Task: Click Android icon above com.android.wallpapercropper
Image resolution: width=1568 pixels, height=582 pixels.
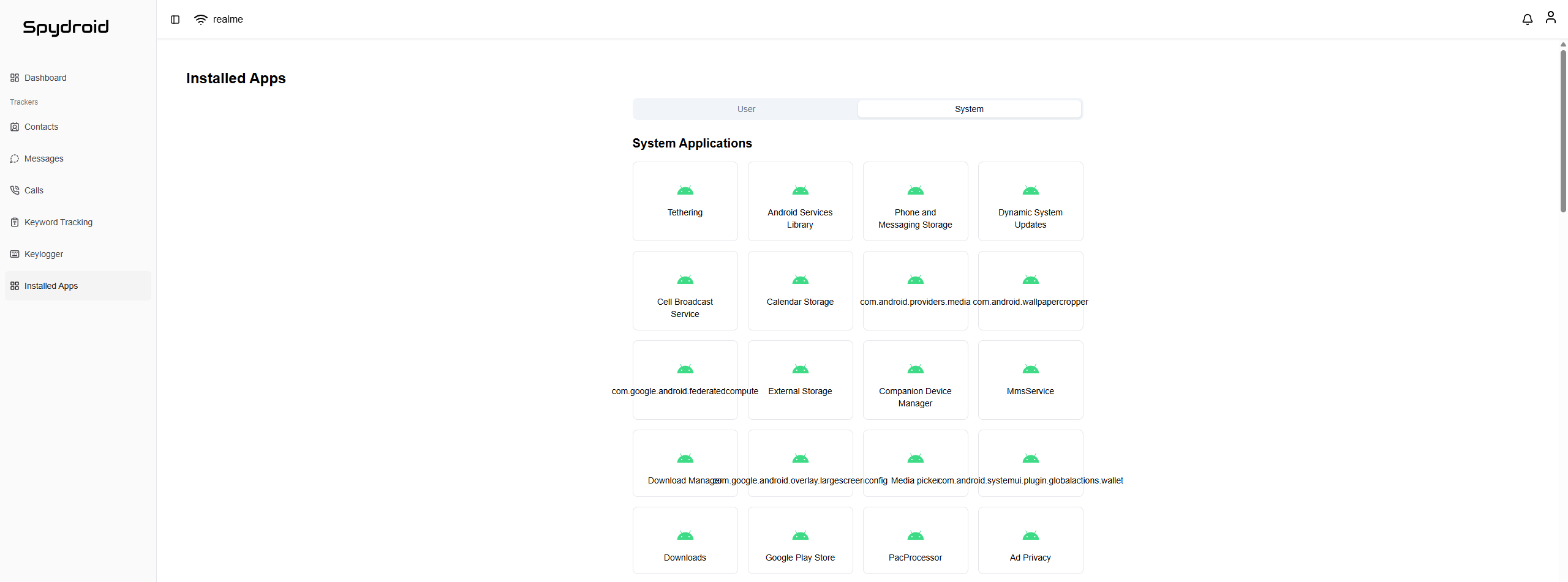Action: [x=1030, y=280]
